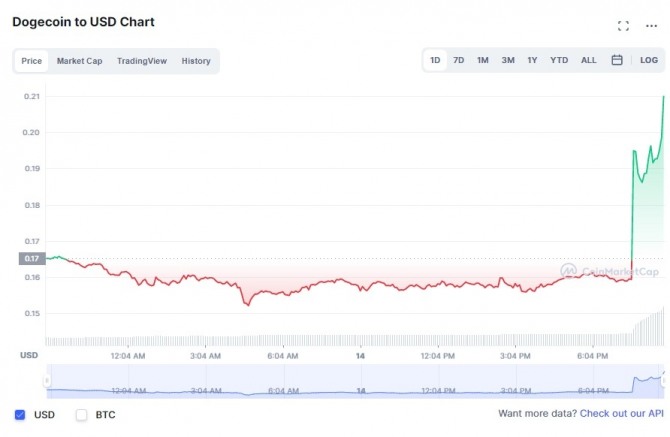Toggle LOG scale on the chart
This screenshot has width=670, height=437.
(x=649, y=60)
